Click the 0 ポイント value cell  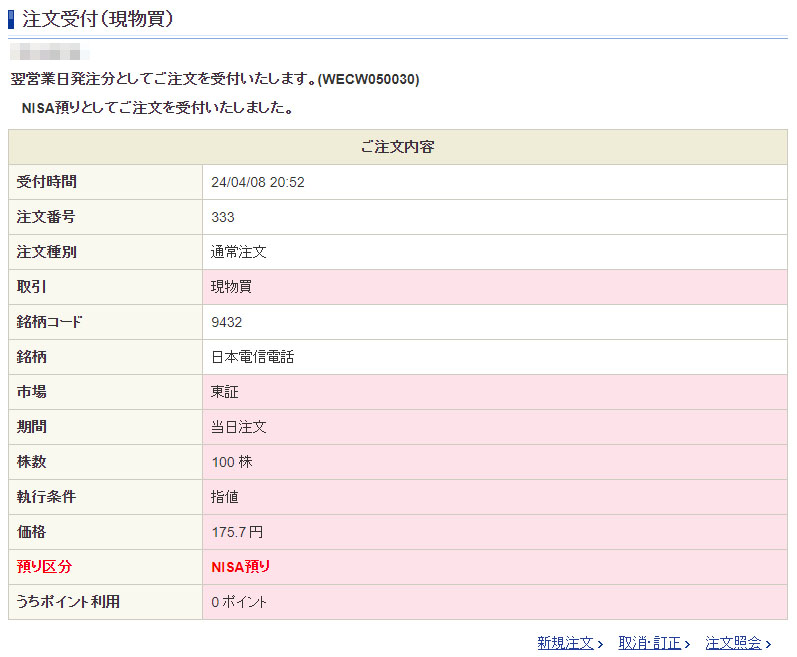pyautogui.click(x=239, y=602)
